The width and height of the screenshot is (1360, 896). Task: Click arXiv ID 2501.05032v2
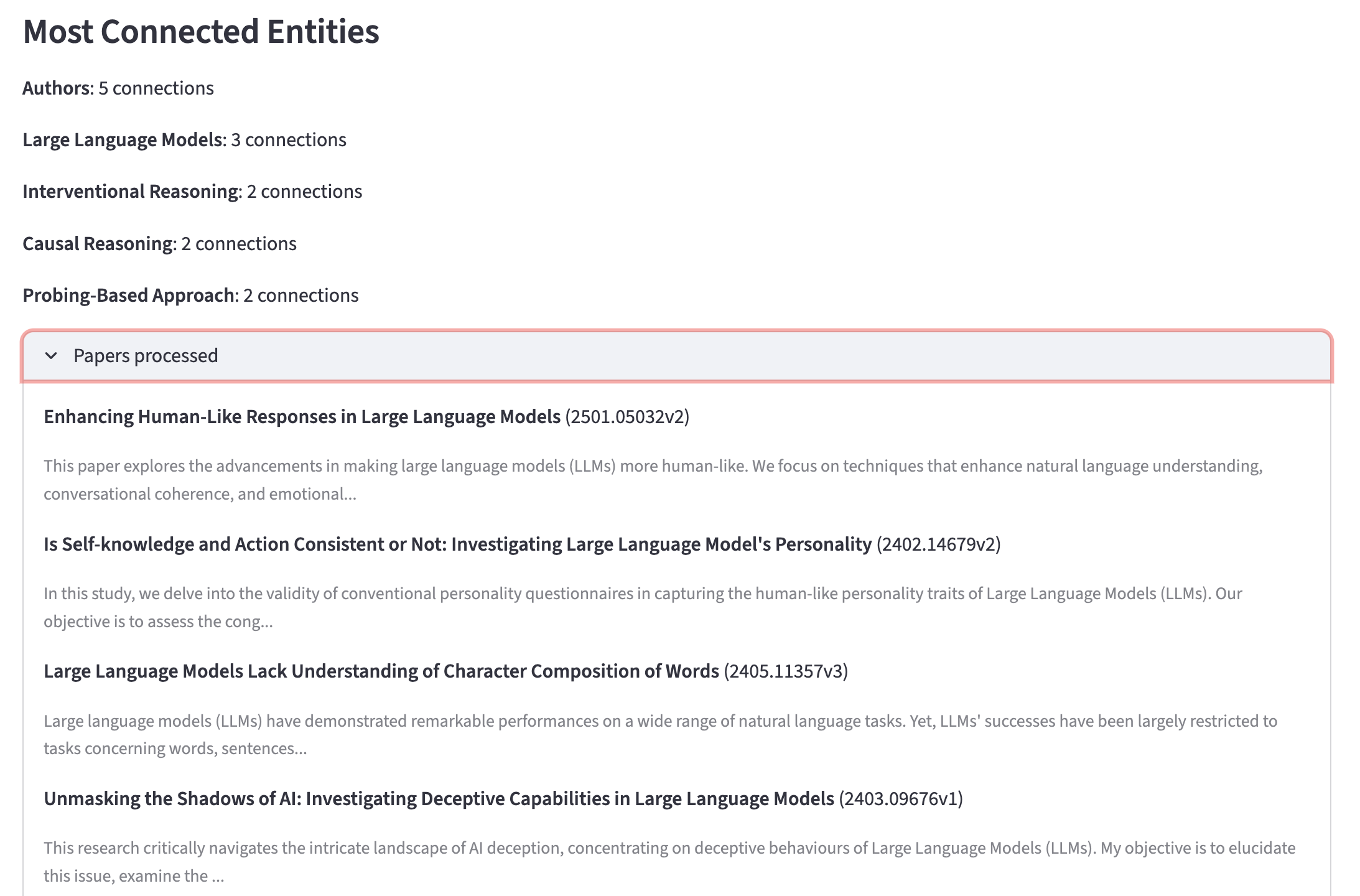[627, 417]
